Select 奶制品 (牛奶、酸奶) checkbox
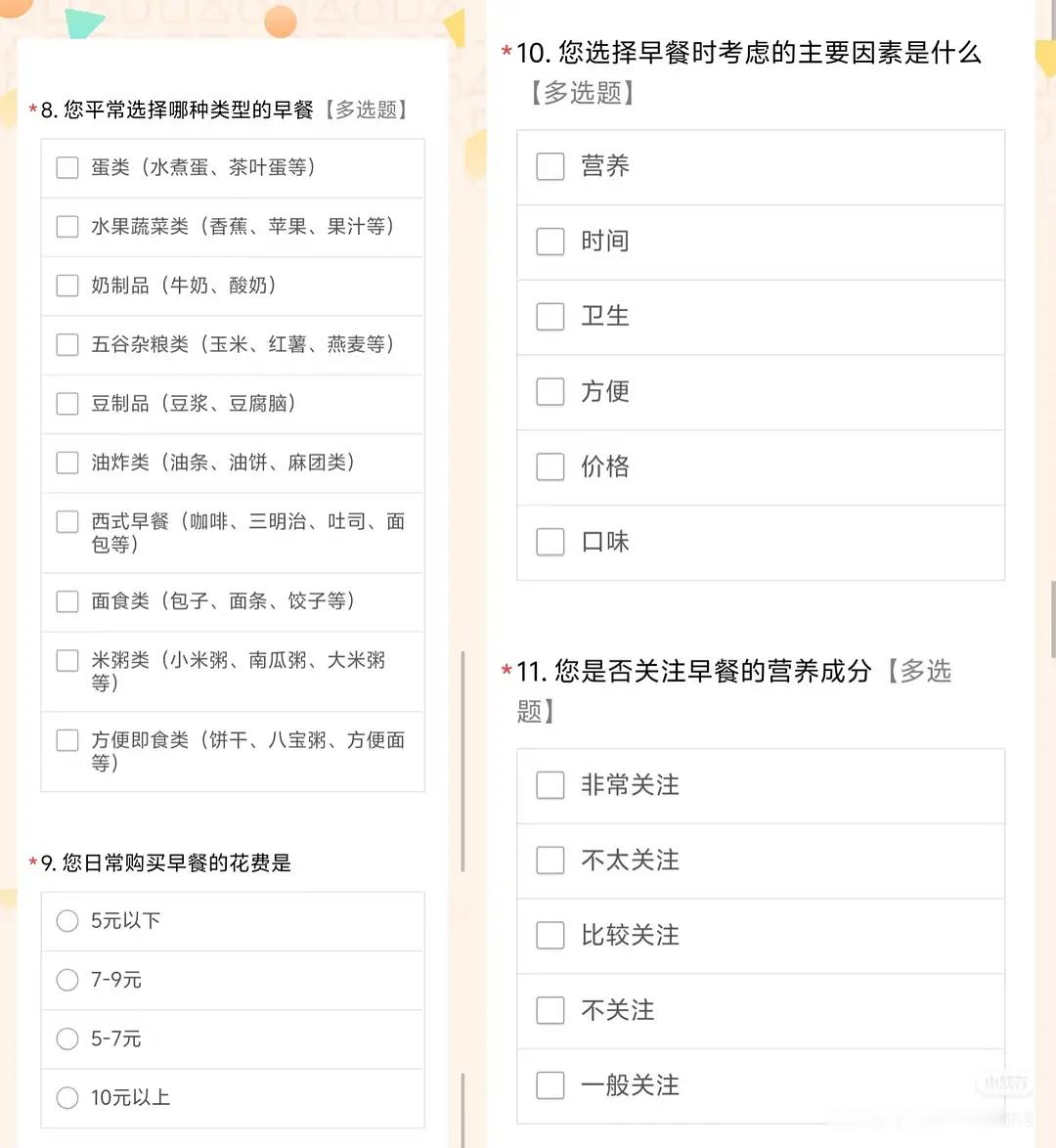This screenshot has width=1056, height=1148. (67, 286)
